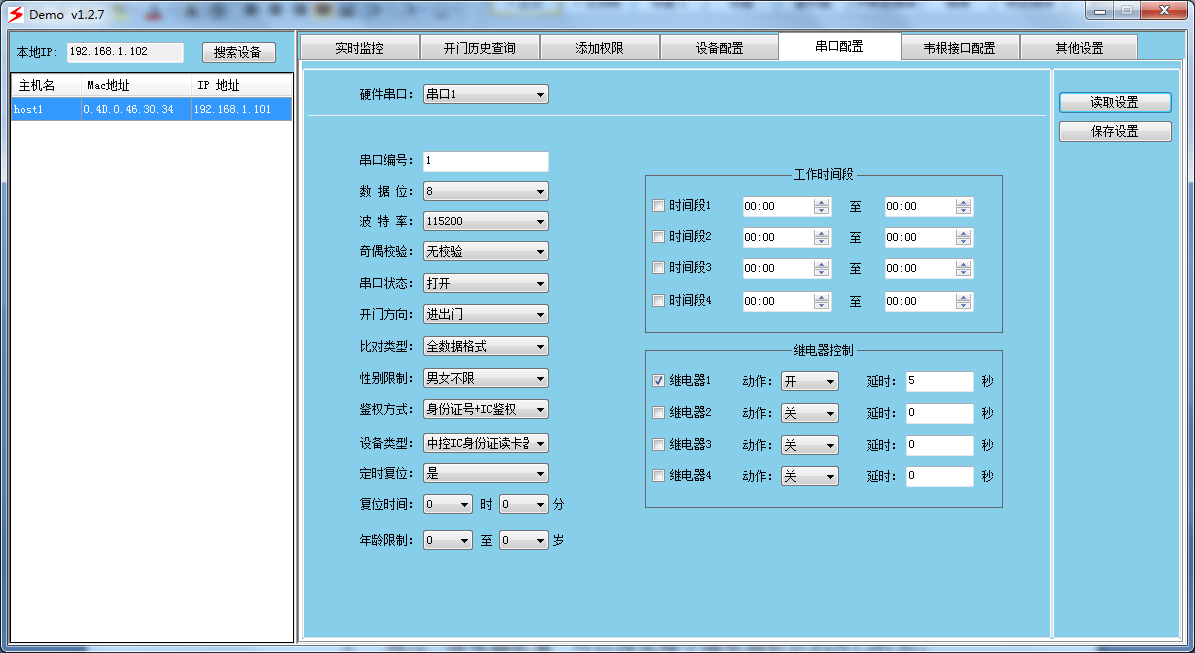Click the 时间段1 start time spinner

(x=821, y=207)
